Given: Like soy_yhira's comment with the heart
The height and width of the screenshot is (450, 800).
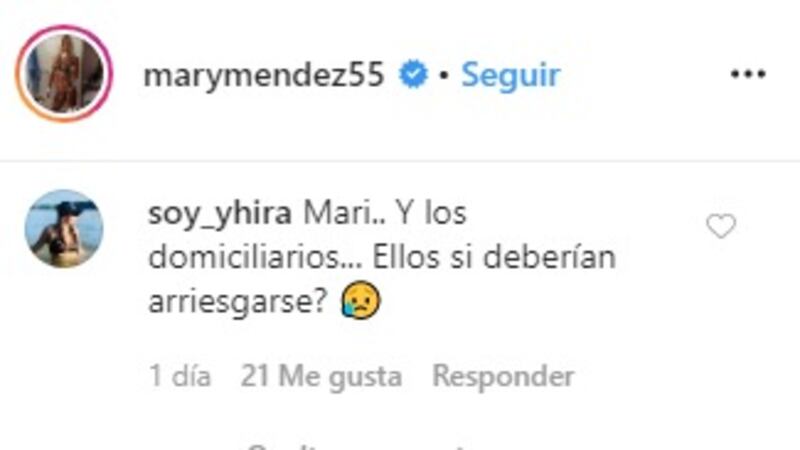Looking at the screenshot, I should point(721,226).
